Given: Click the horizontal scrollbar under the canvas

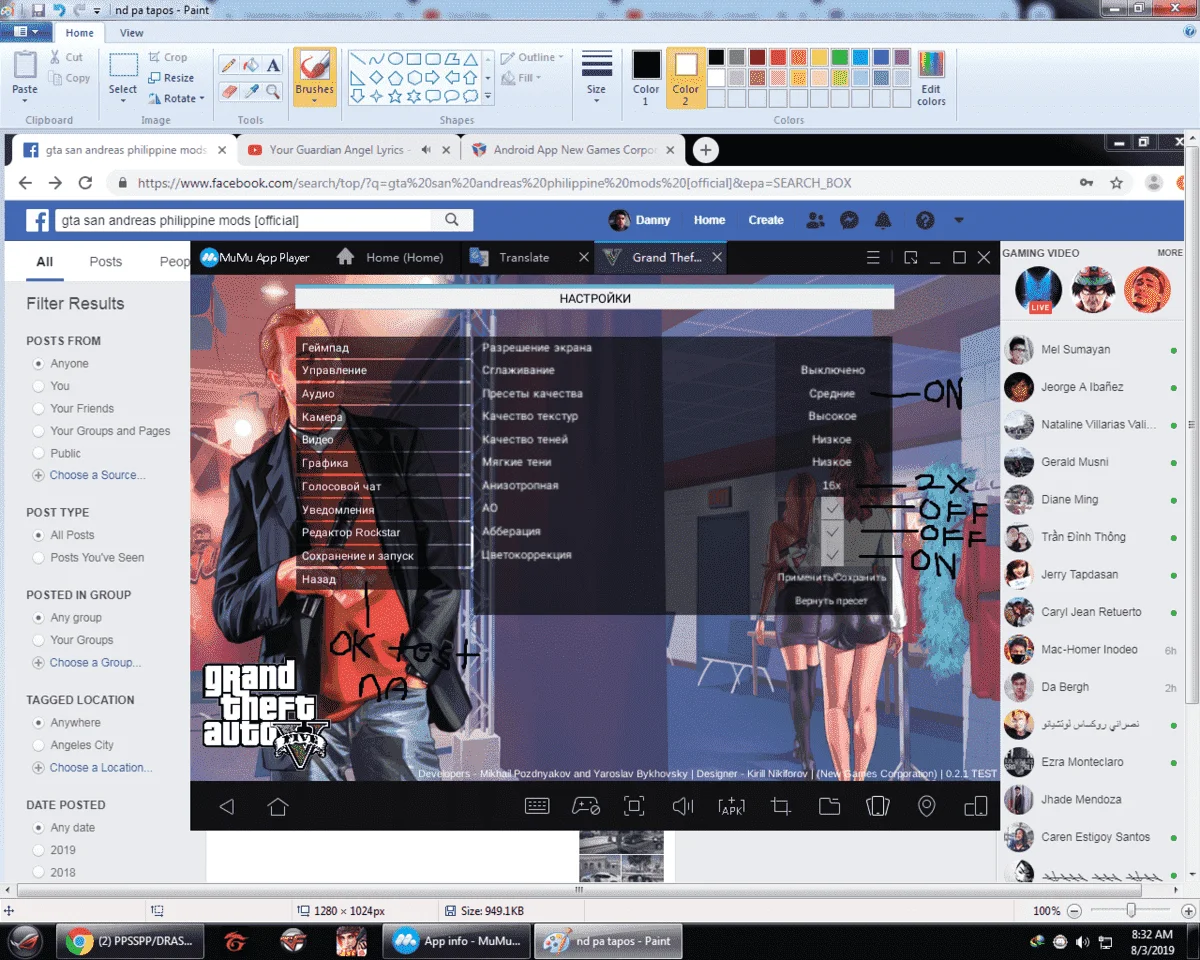Looking at the screenshot, I should click(578, 890).
